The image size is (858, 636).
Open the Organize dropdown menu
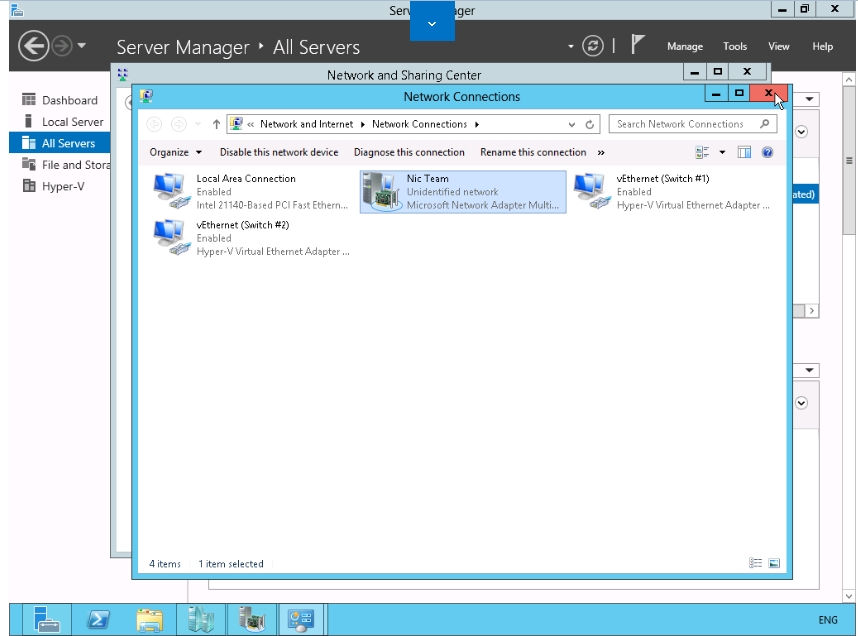click(x=176, y=152)
